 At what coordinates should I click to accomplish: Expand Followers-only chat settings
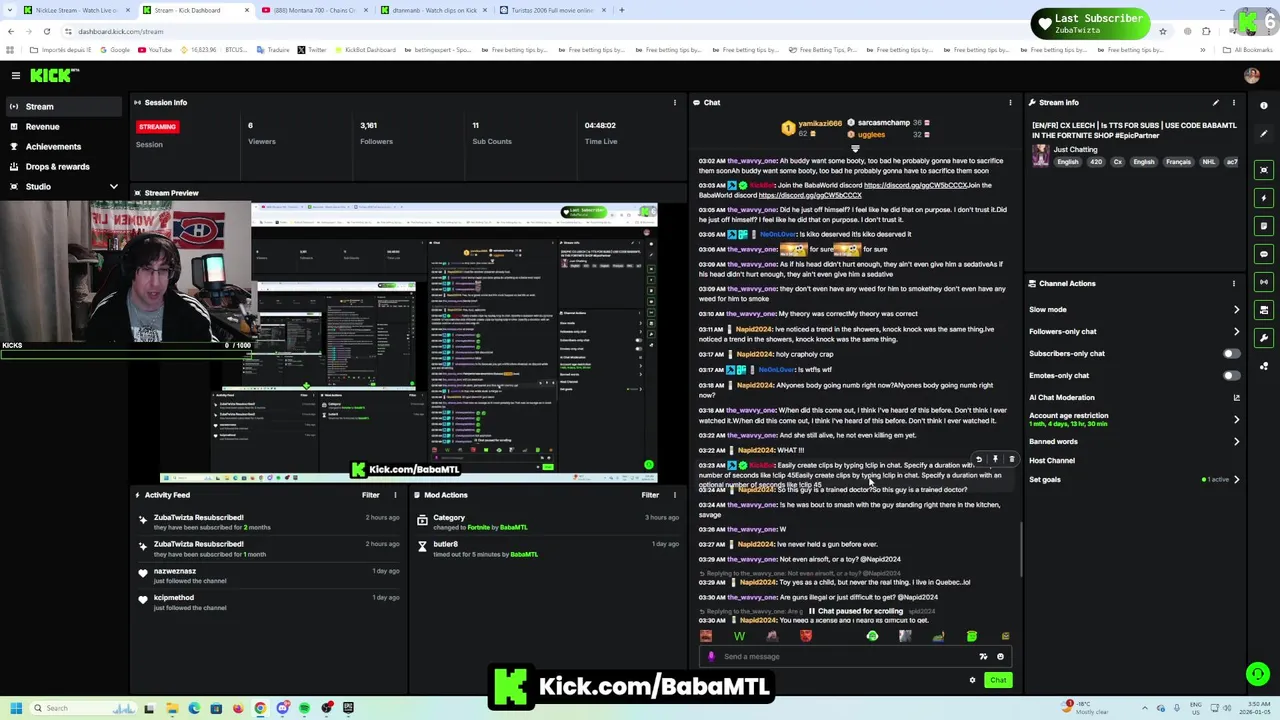pyautogui.click(x=1236, y=331)
